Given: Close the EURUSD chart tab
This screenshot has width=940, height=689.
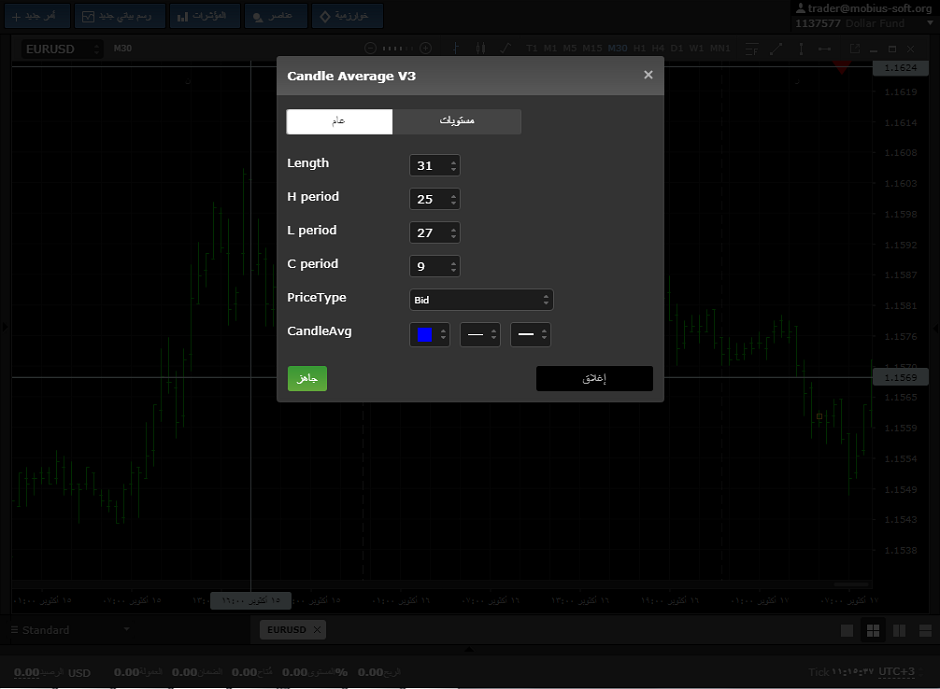Looking at the screenshot, I should (317, 630).
